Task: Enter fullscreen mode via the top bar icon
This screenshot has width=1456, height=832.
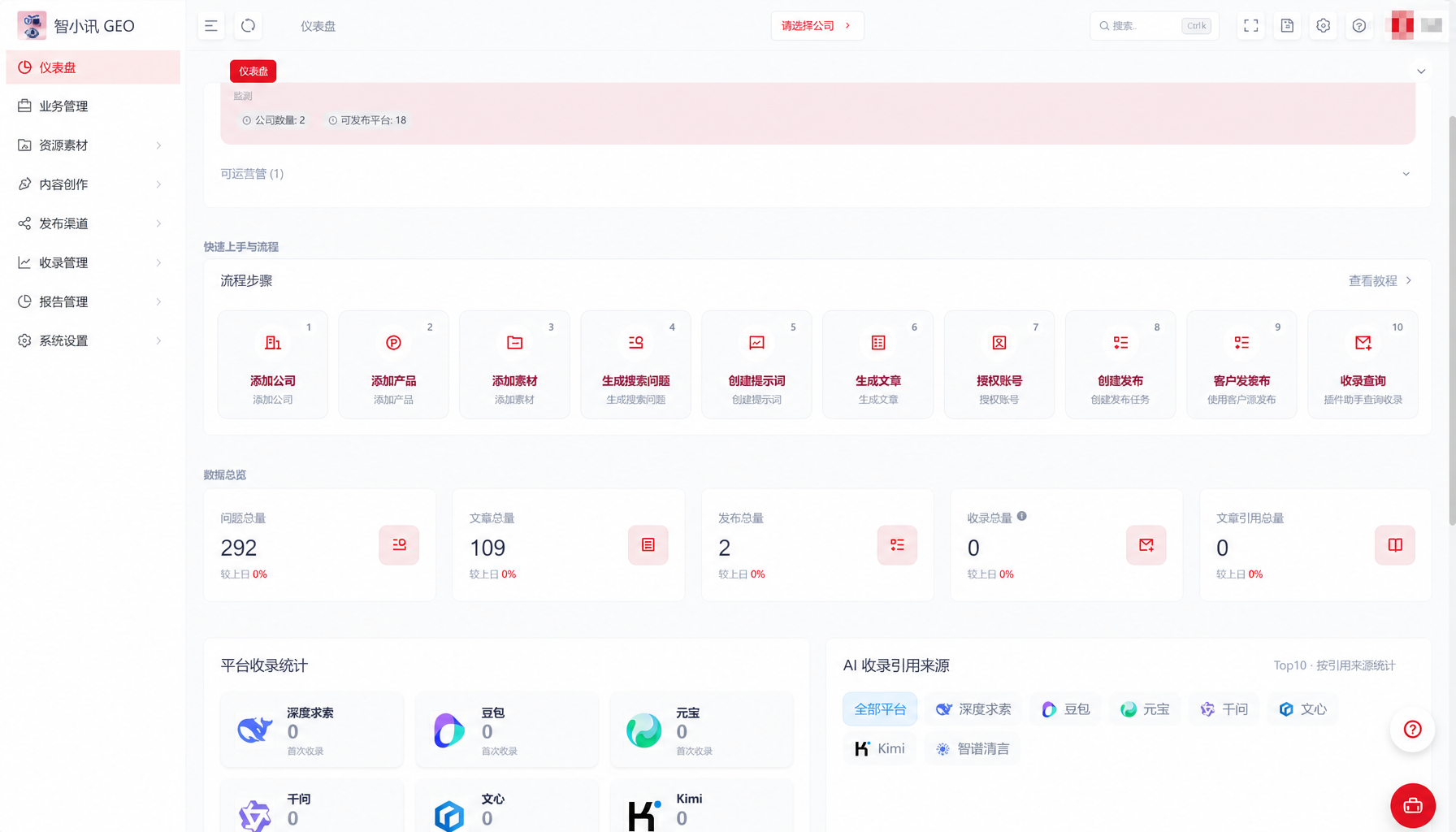Action: click(x=1251, y=26)
